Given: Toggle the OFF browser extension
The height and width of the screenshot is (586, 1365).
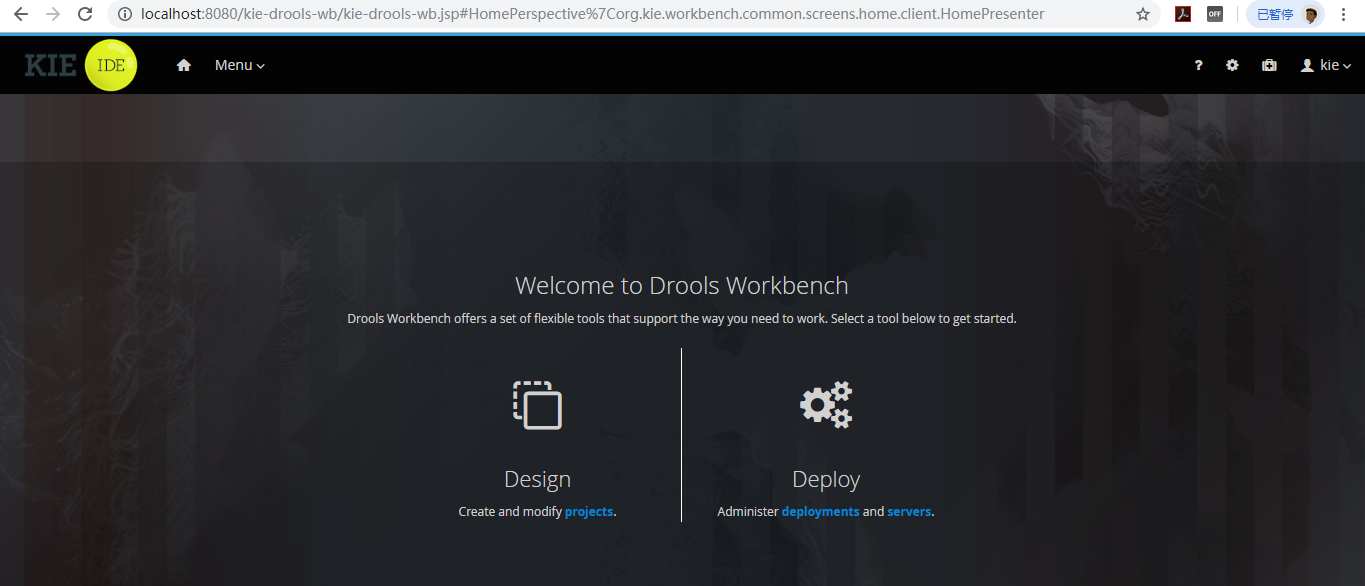Looking at the screenshot, I should tap(1215, 14).
